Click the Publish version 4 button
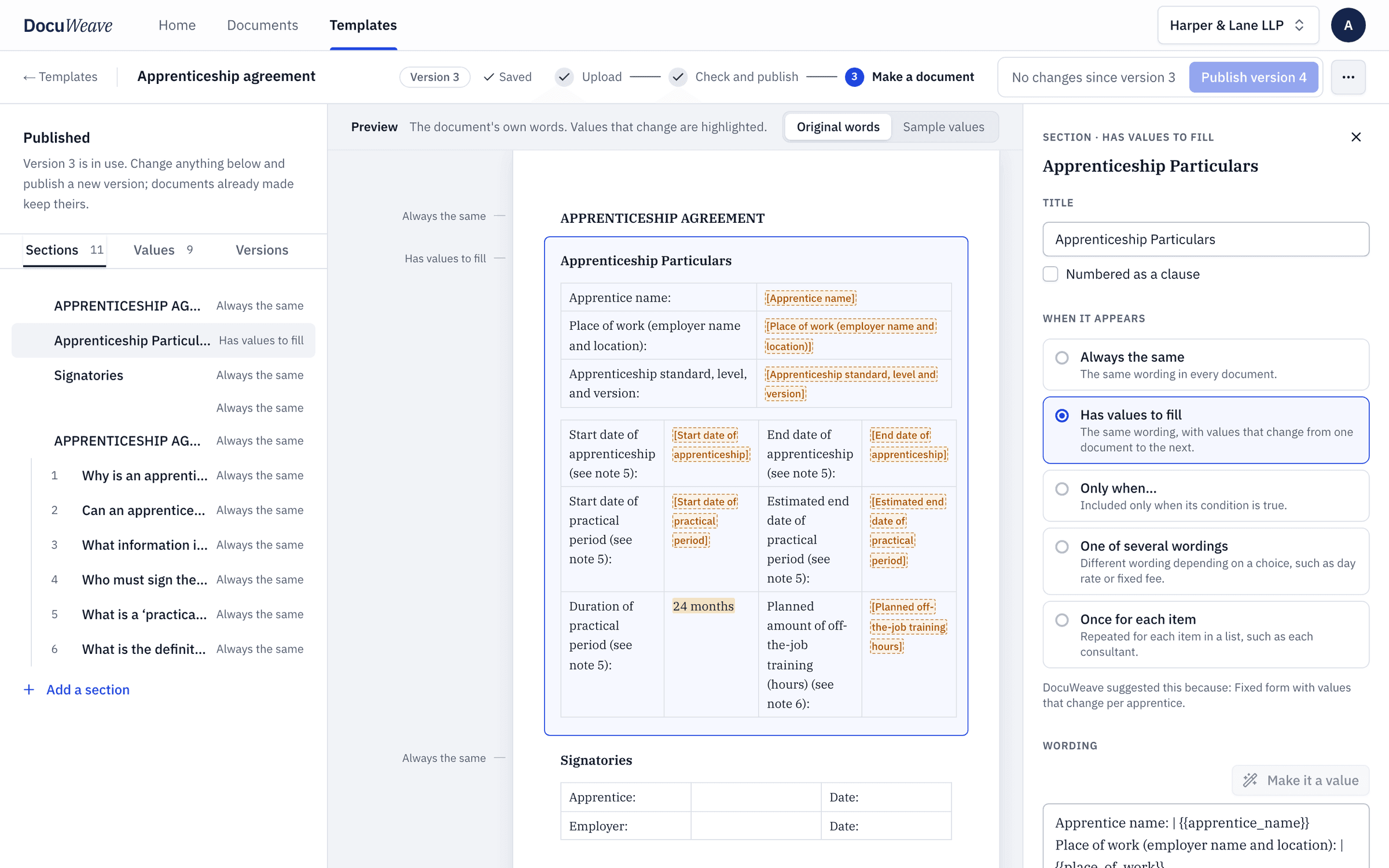The image size is (1389, 868). point(1254,77)
